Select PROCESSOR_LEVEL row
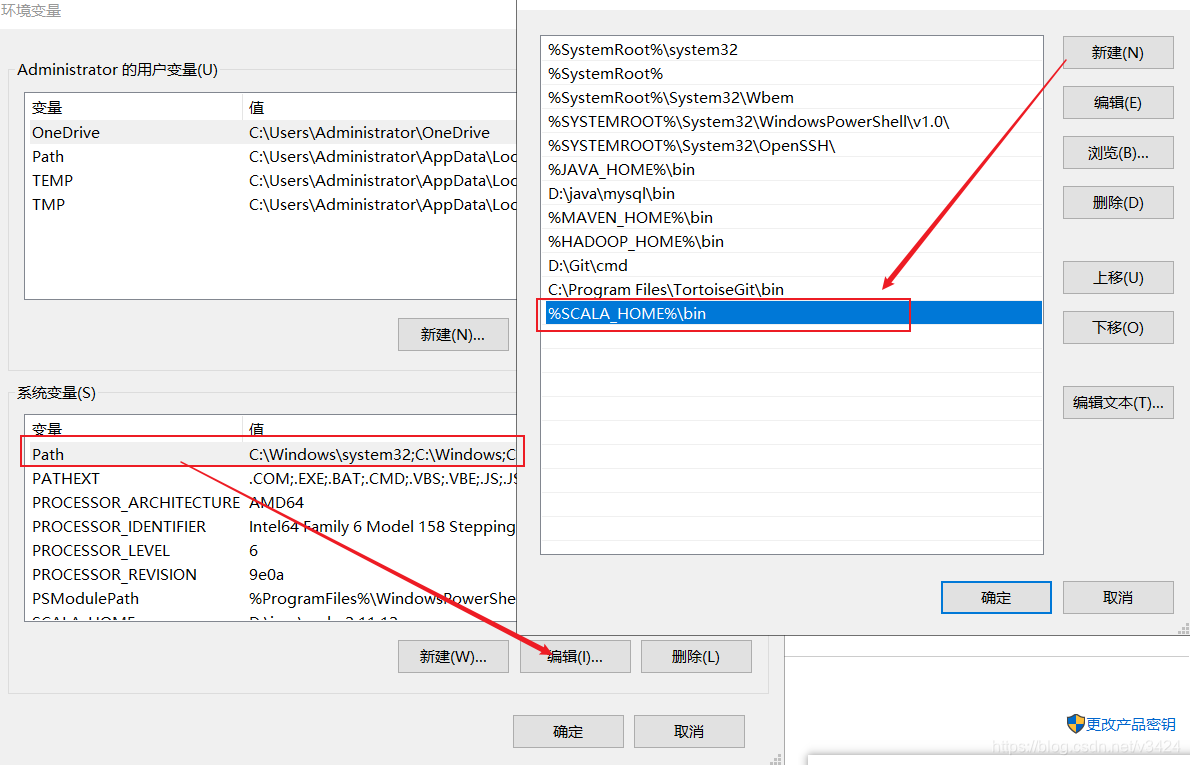The height and width of the screenshot is (765, 1190). (272, 550)
